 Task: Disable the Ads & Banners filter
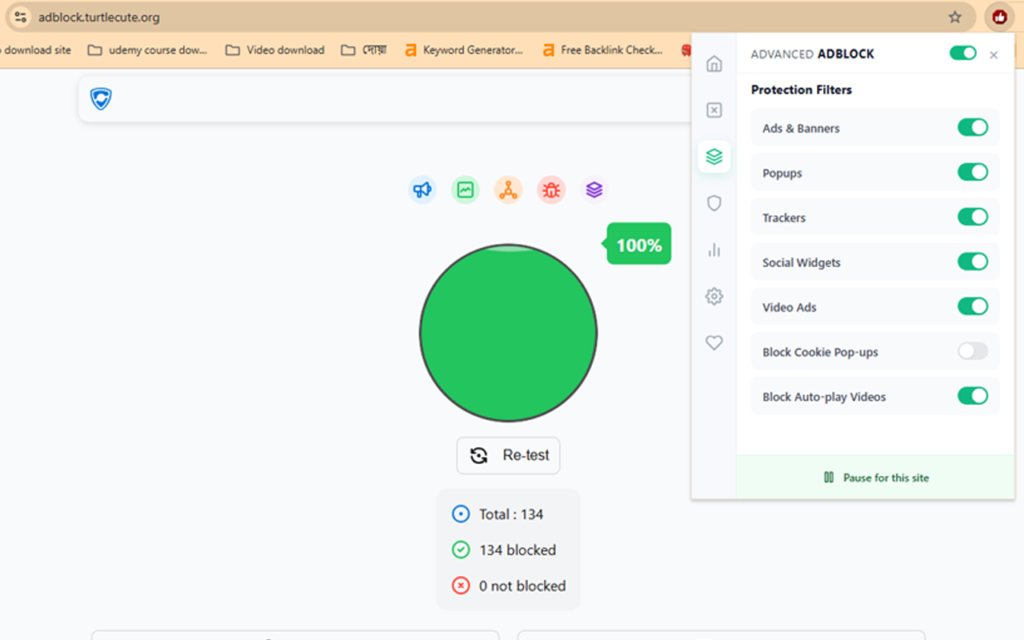point(972,127)
